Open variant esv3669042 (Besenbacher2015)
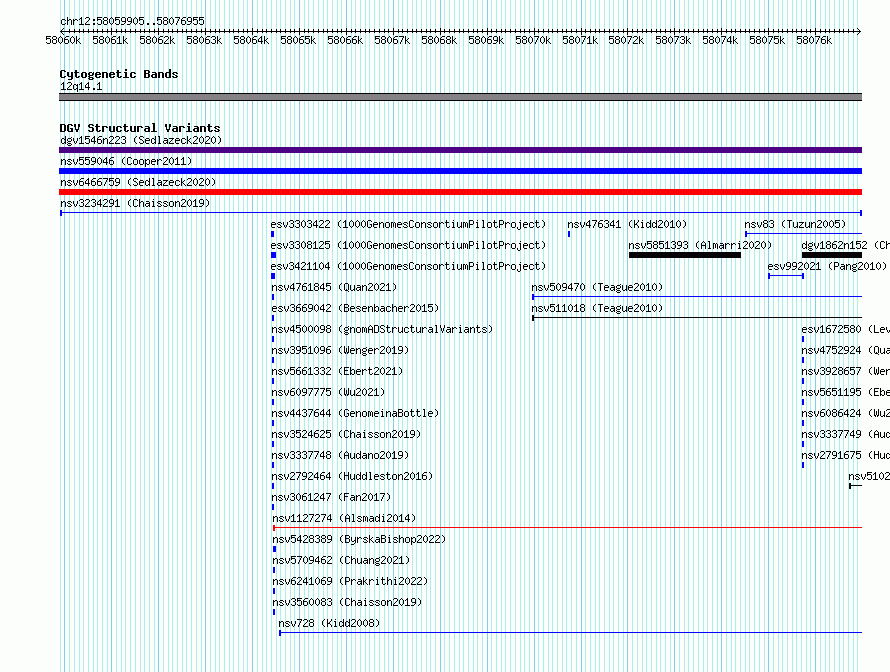Screen dimensions: 890x672 355,308
